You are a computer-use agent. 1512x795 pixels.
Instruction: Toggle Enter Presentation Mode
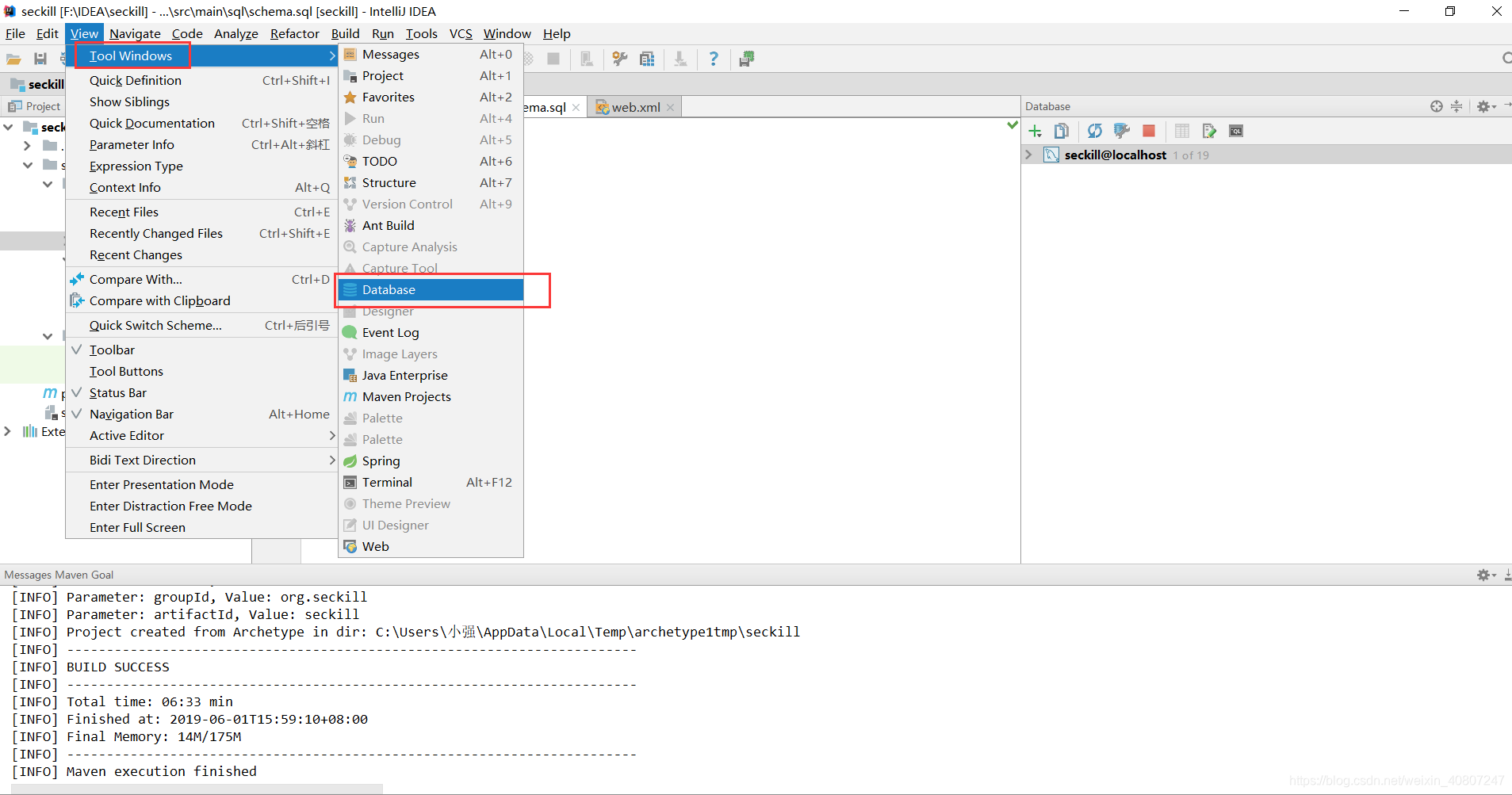tap(201, 484)
